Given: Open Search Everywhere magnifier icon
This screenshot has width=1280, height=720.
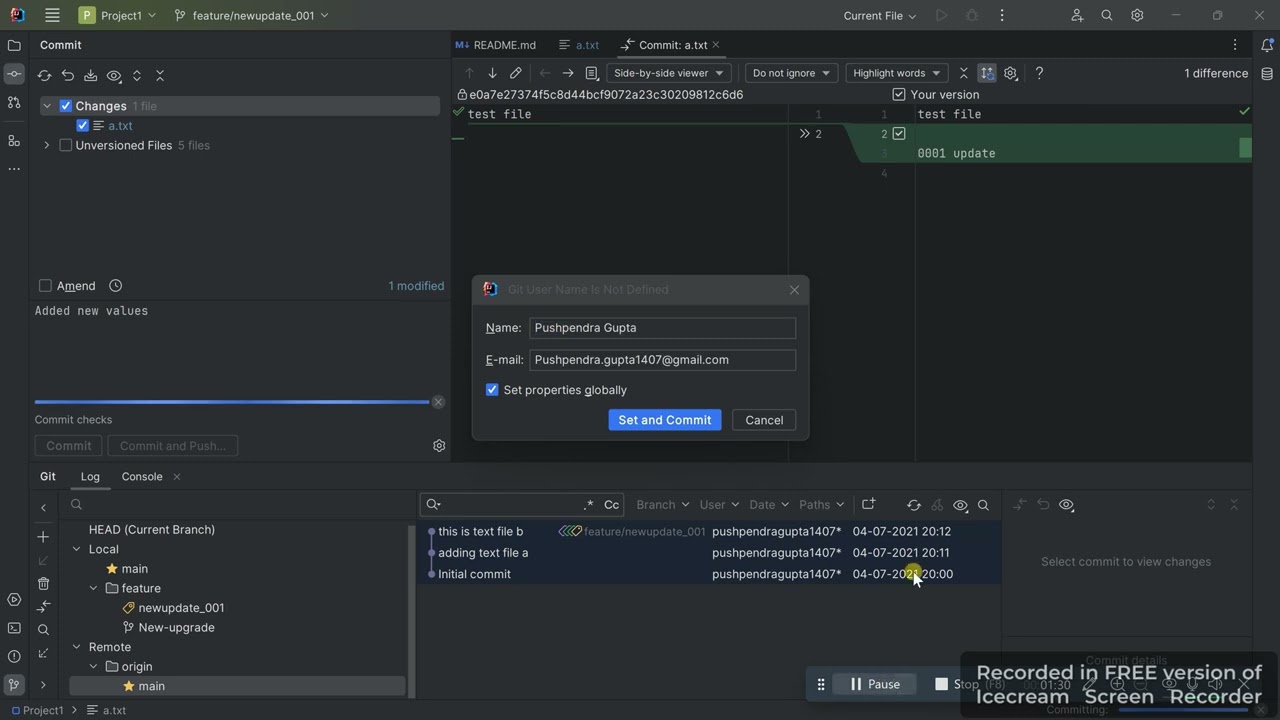Looking at the screenshot, I should [x=1107, y=15].
